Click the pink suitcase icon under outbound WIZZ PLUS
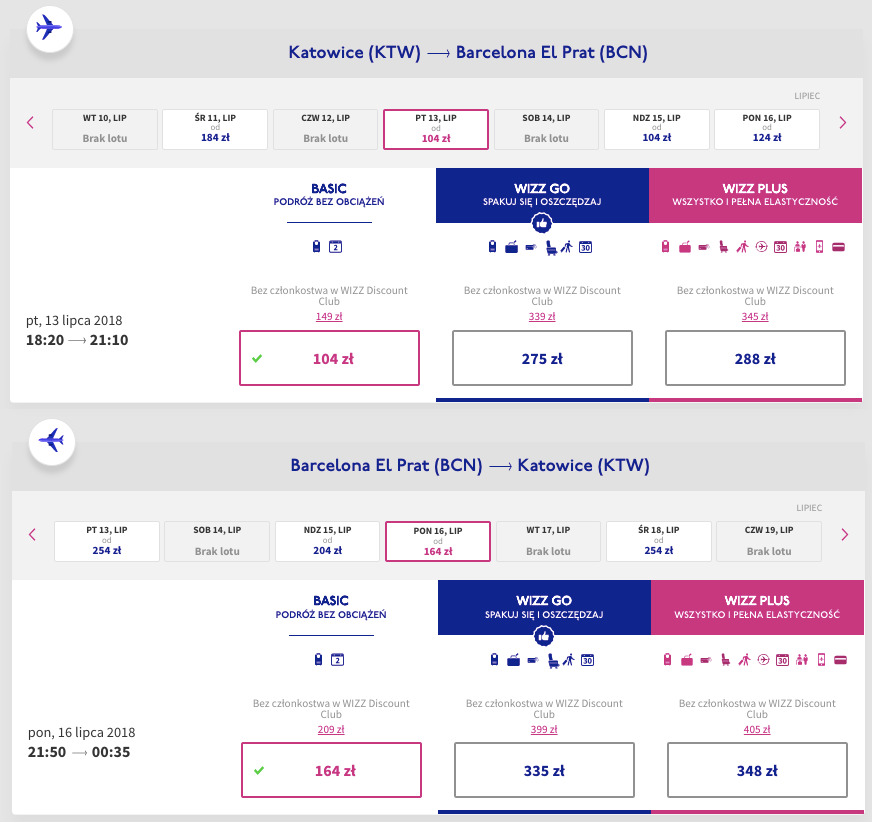The image size is (874, 822). point(685,247)
